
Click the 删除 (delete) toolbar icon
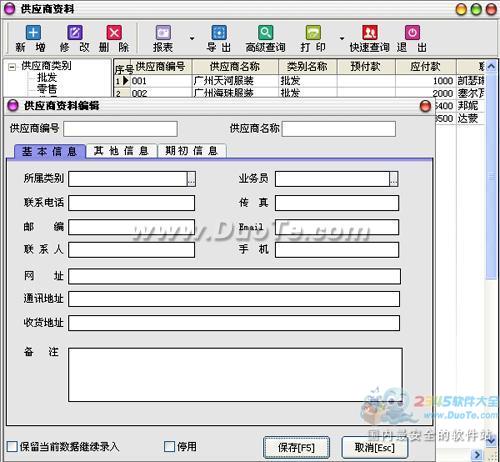tap(114, 33)
